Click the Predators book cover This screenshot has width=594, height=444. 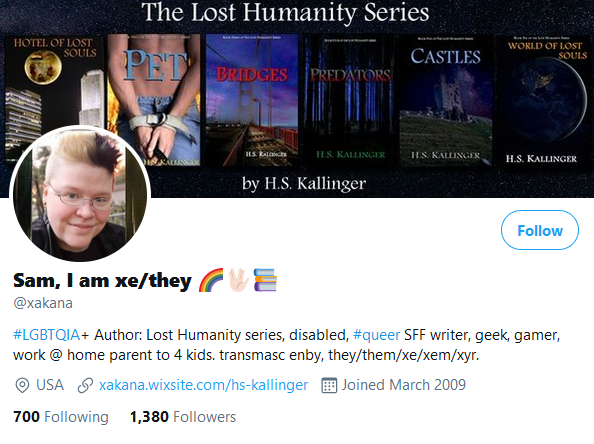[350, 100]
